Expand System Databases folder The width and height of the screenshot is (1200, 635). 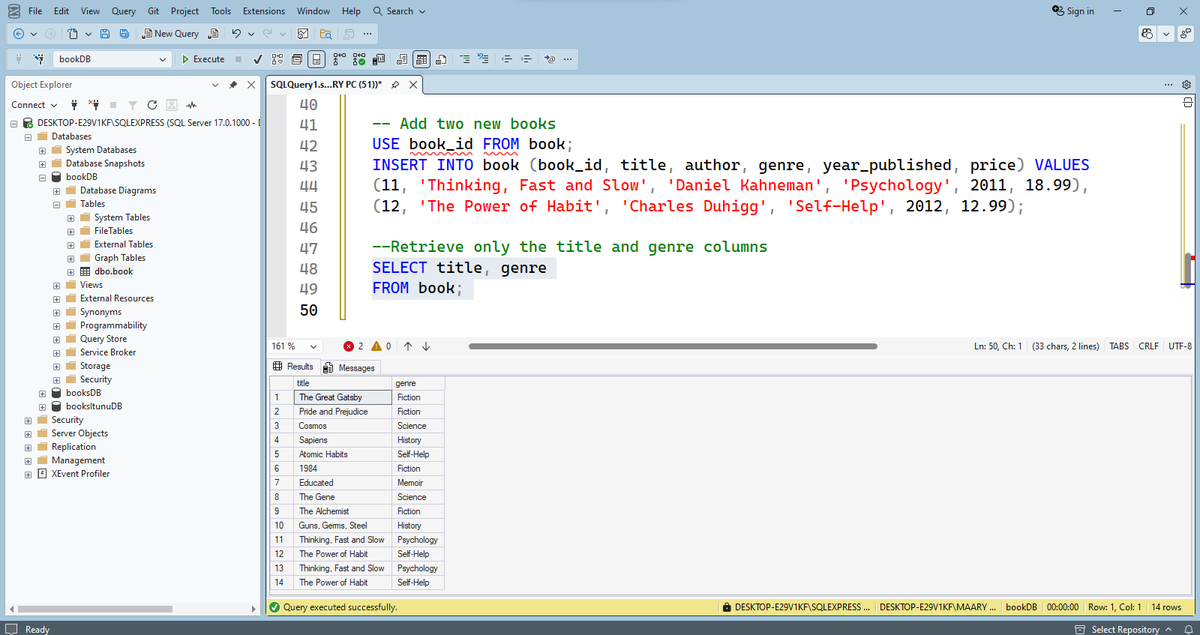tap(43, 150)
